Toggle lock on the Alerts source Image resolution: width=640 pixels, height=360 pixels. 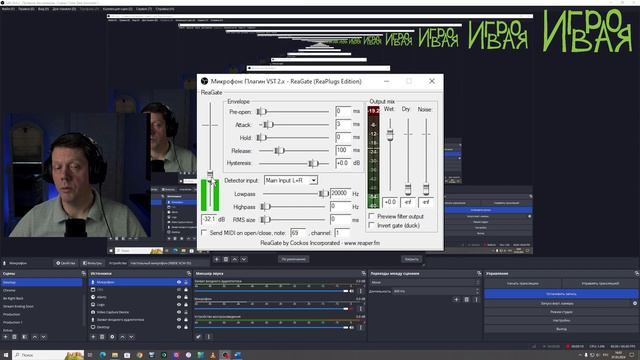point(186,297)
